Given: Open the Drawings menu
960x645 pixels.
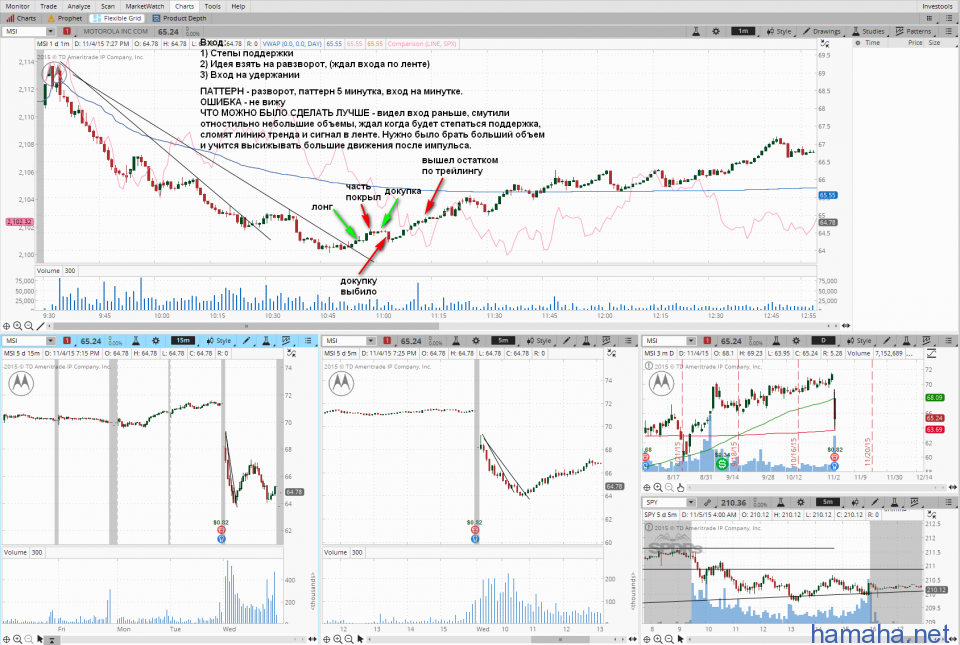Looking at the screenshot, I should [822, 31].
